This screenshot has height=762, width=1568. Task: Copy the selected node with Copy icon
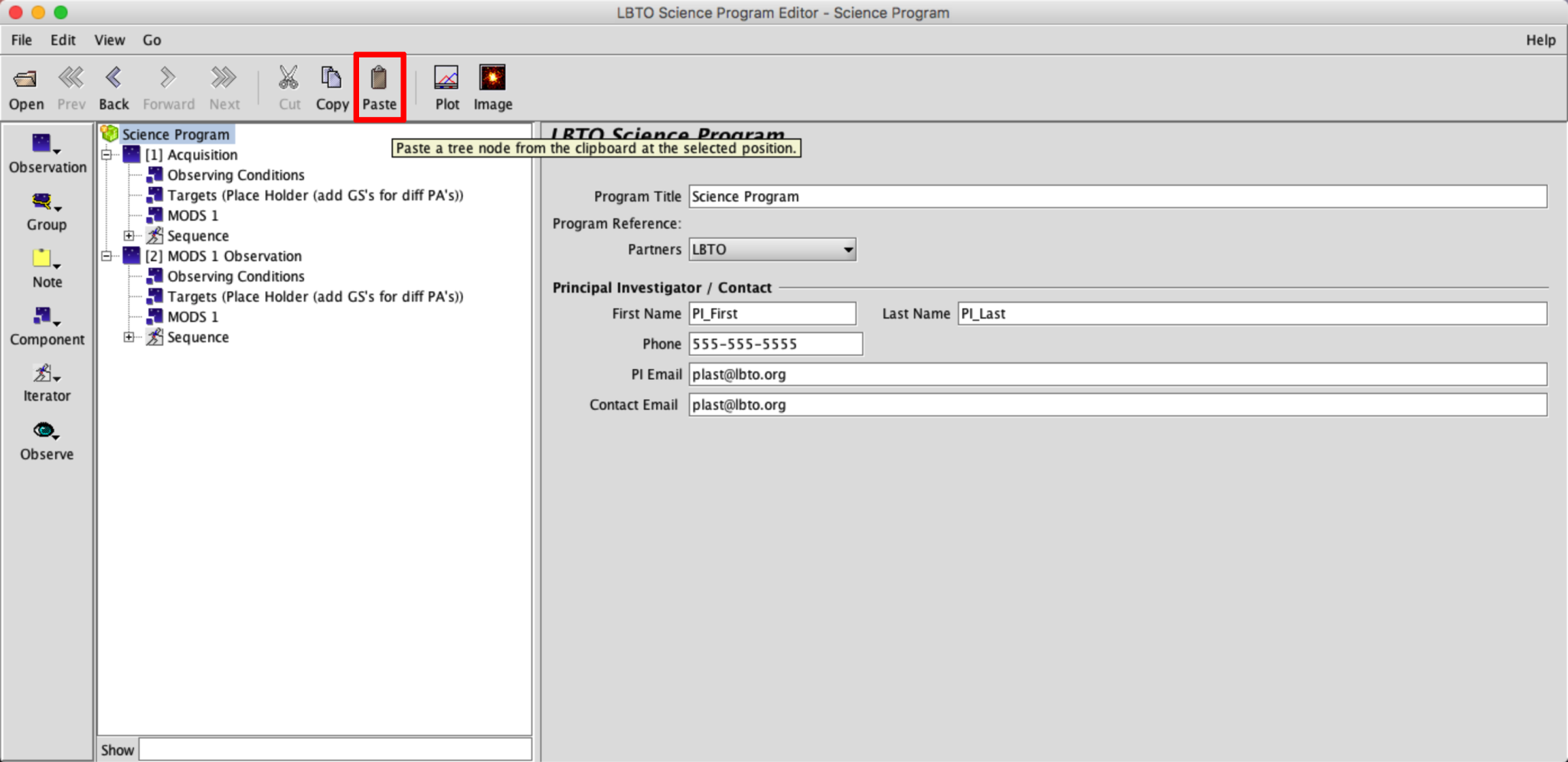(x=332, y=89)
